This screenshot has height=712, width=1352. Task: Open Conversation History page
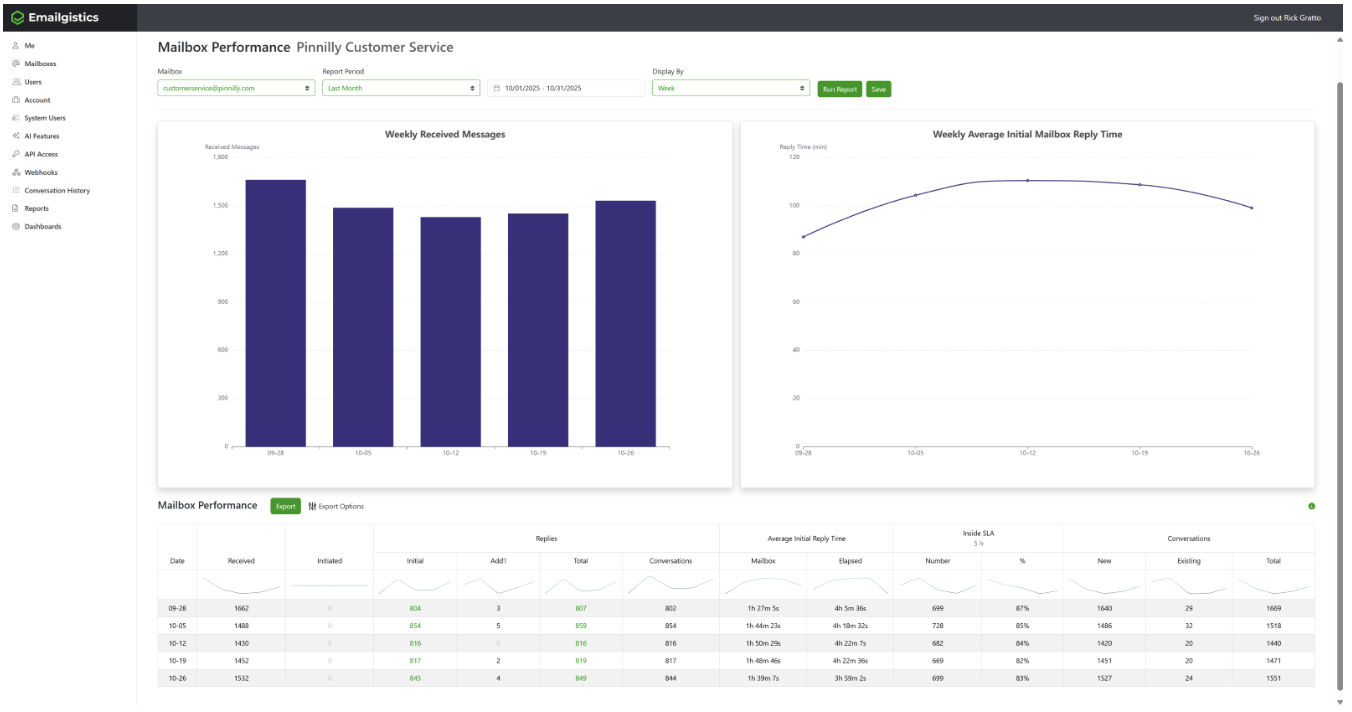(x=57, y=190)
